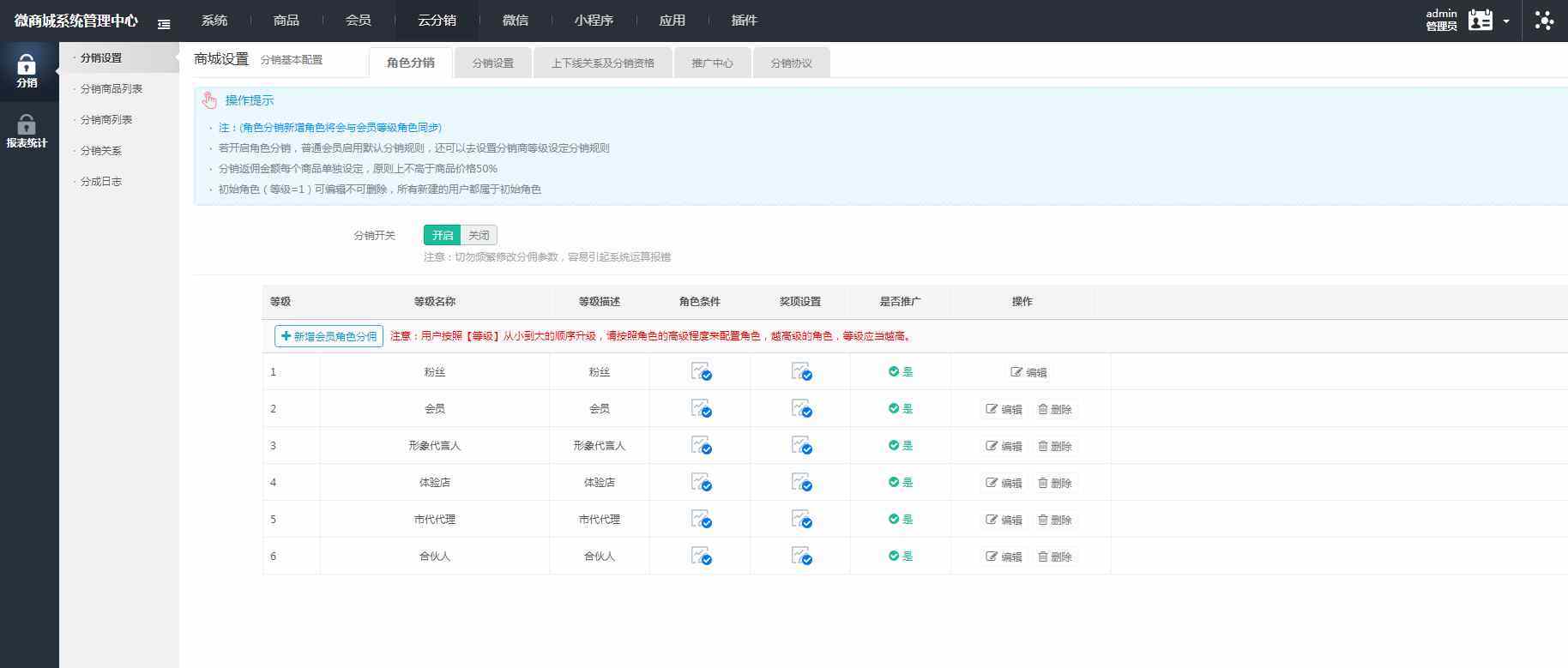Toggle 是否推广 for 合伙人 row
1568x668 pixels.
coord(900,556)
